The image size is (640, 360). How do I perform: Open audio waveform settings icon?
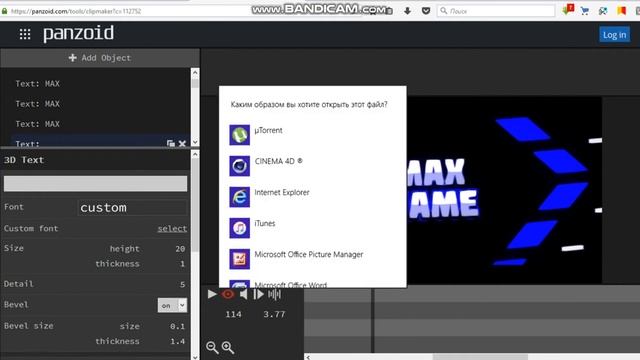coord(274,294)
